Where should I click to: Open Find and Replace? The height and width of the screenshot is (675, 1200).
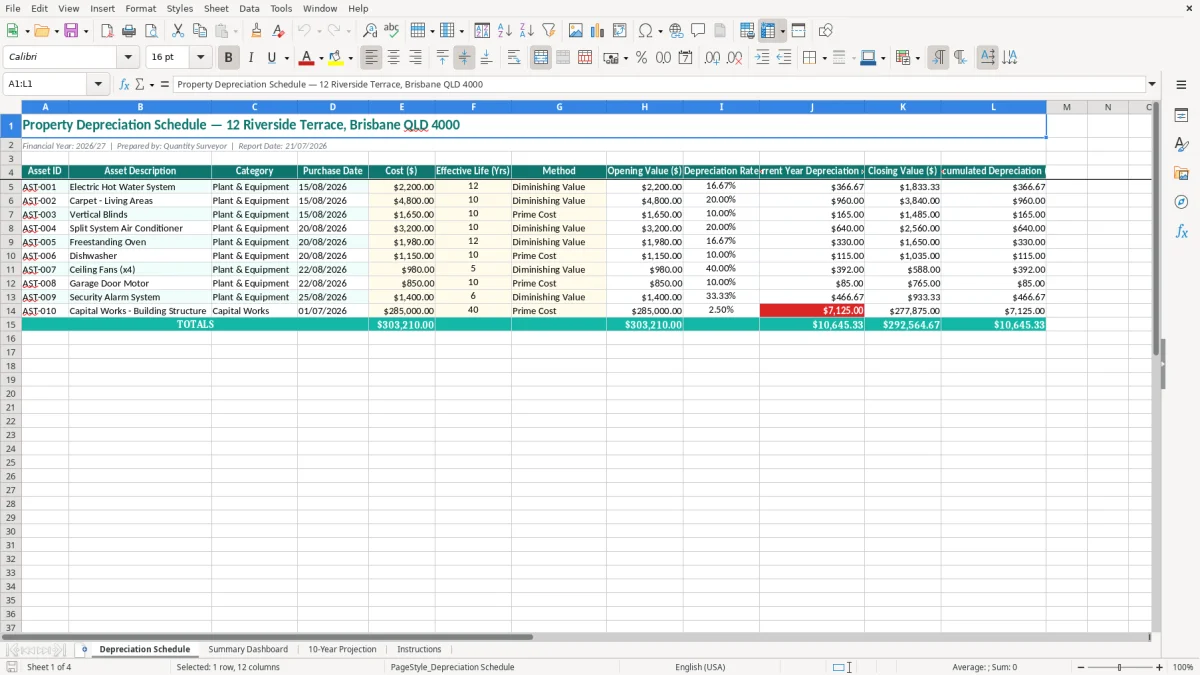tap(370, 31)
